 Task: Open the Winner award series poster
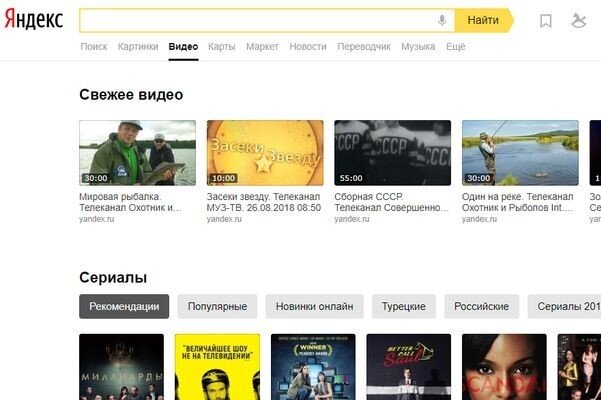click(313, 367)
